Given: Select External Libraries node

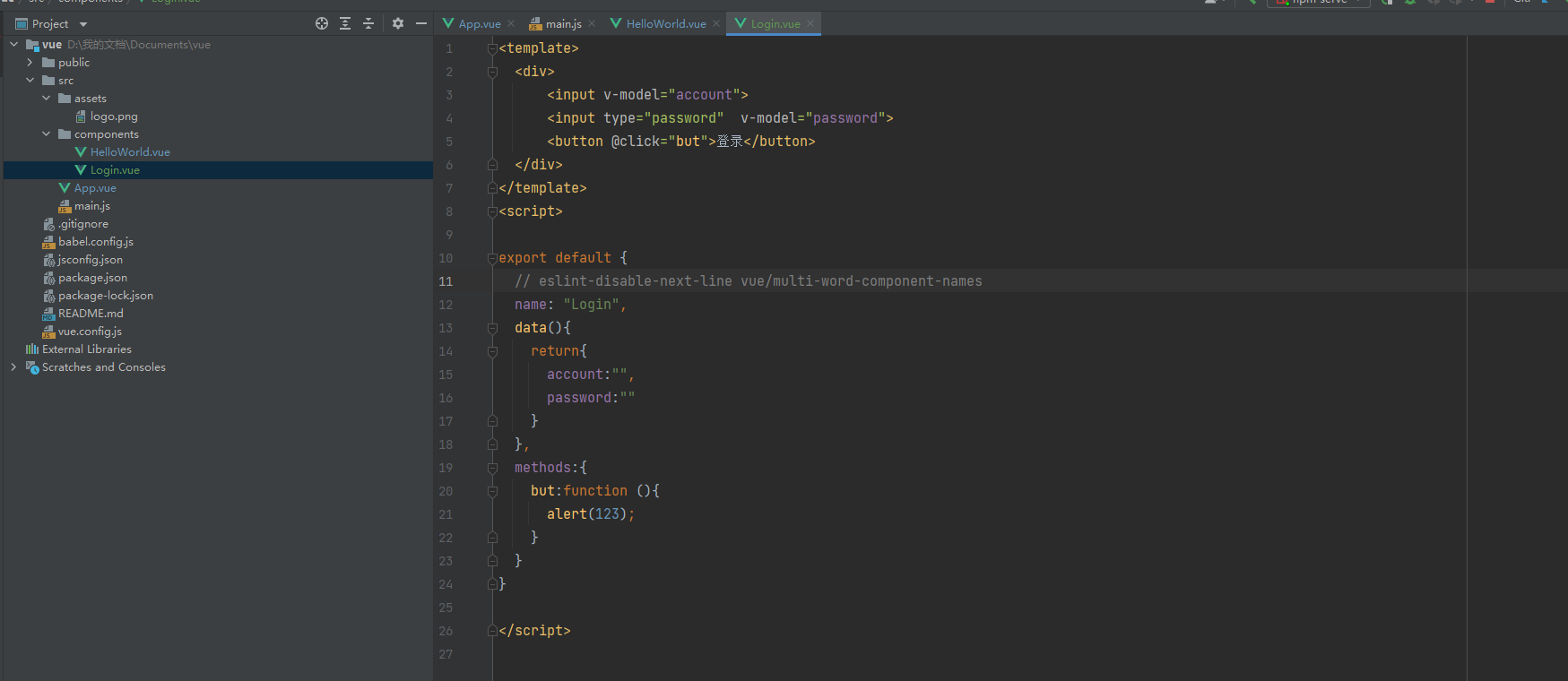Looking at the screenshot, I should point(86,349).
